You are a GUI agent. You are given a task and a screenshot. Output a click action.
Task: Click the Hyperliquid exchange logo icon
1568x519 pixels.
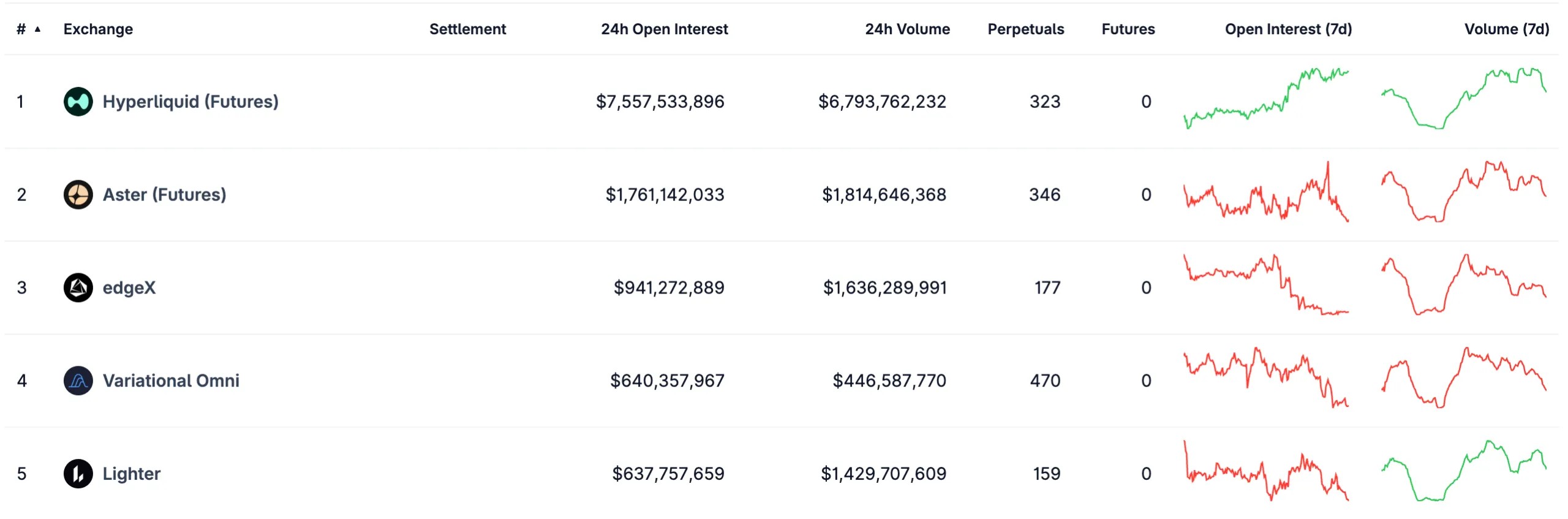78,102
